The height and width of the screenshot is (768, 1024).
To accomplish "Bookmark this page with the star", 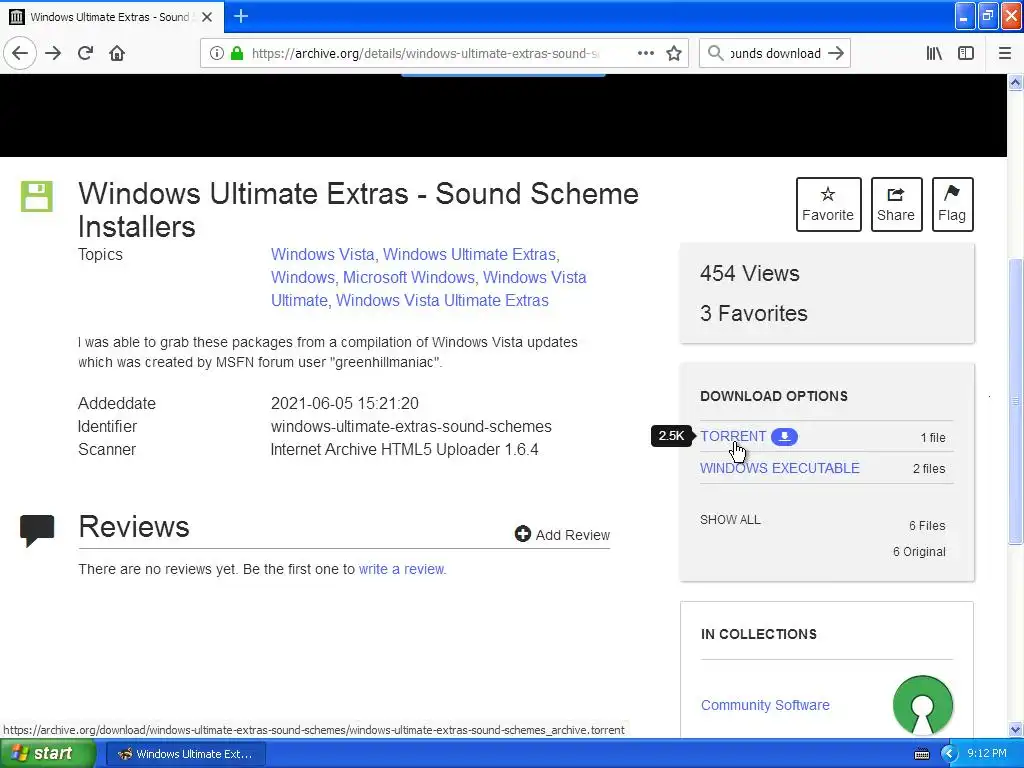I will point(674,54).
